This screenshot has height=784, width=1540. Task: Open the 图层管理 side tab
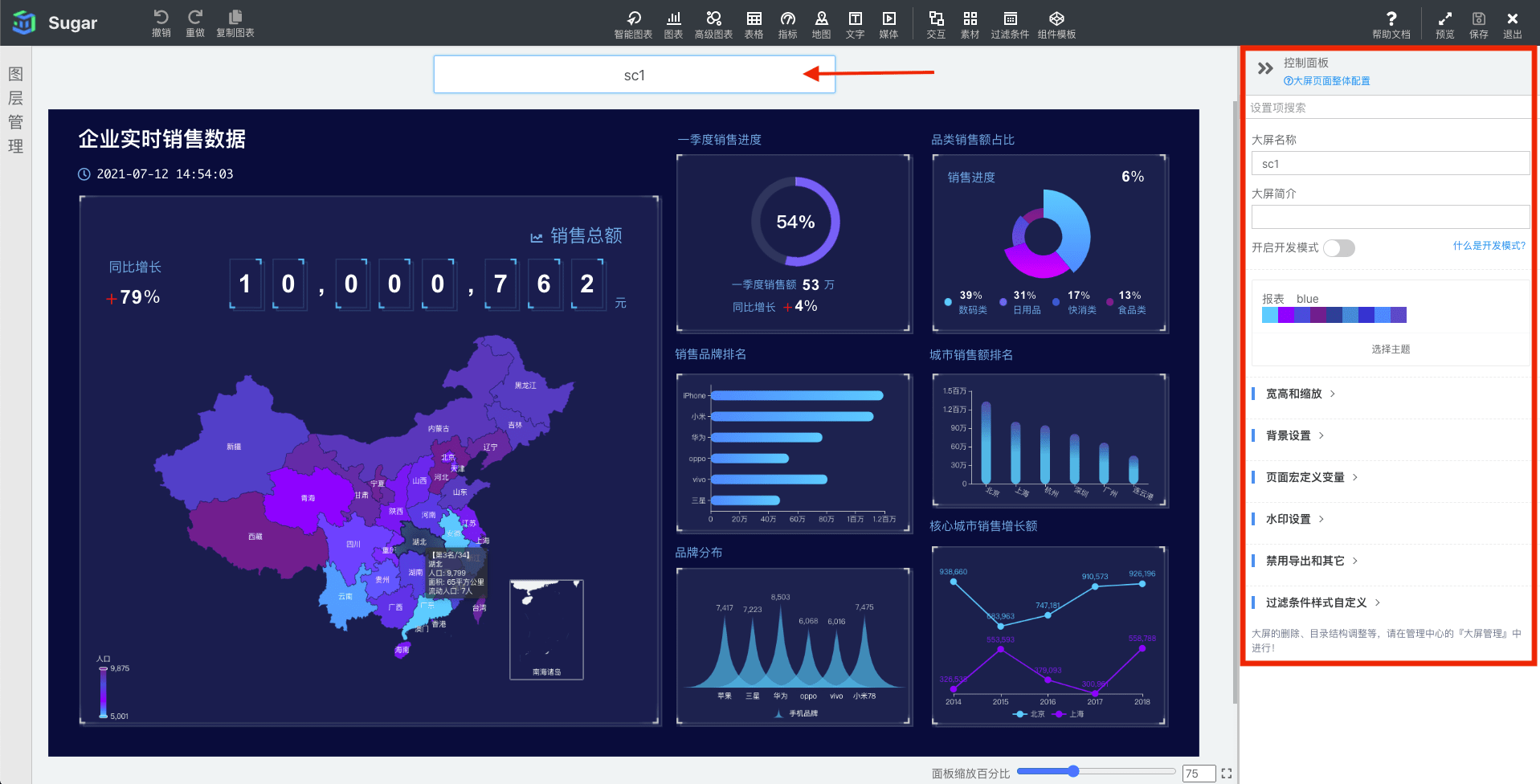15,110
